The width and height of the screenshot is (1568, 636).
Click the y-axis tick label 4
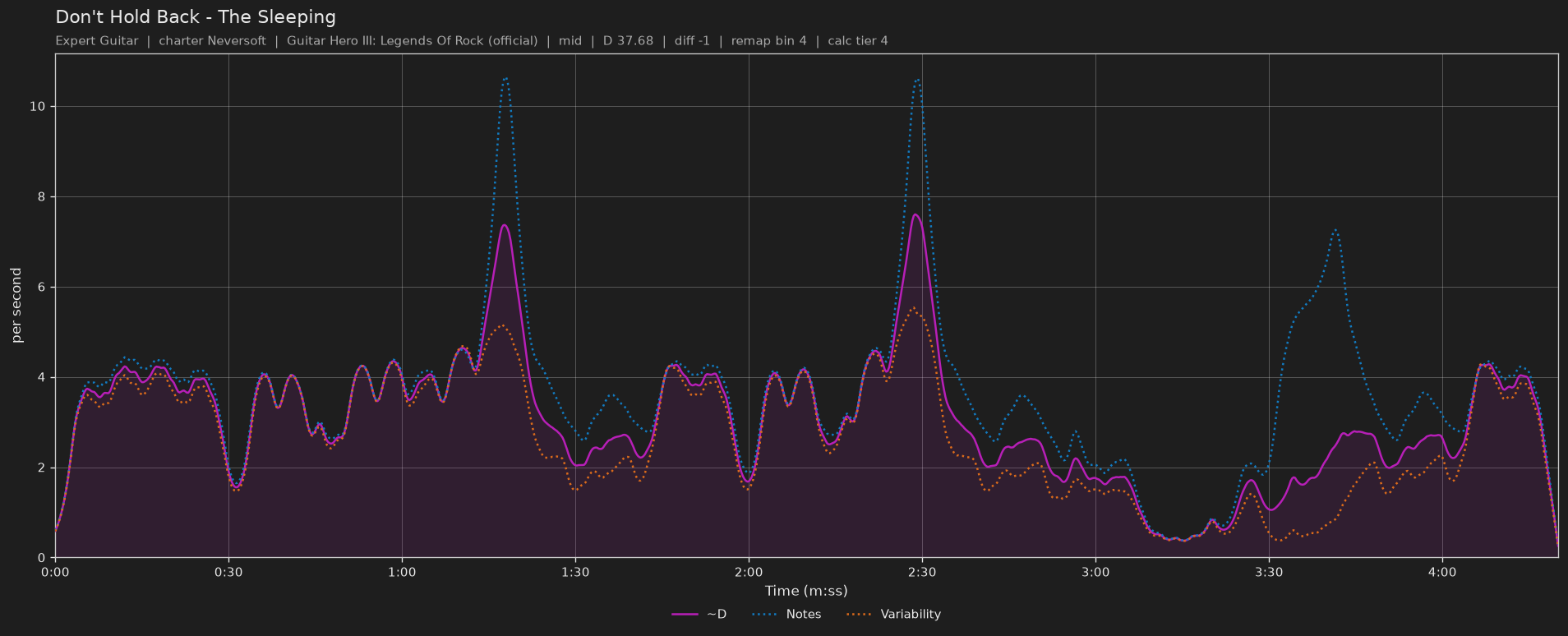[x=42, y=378]
